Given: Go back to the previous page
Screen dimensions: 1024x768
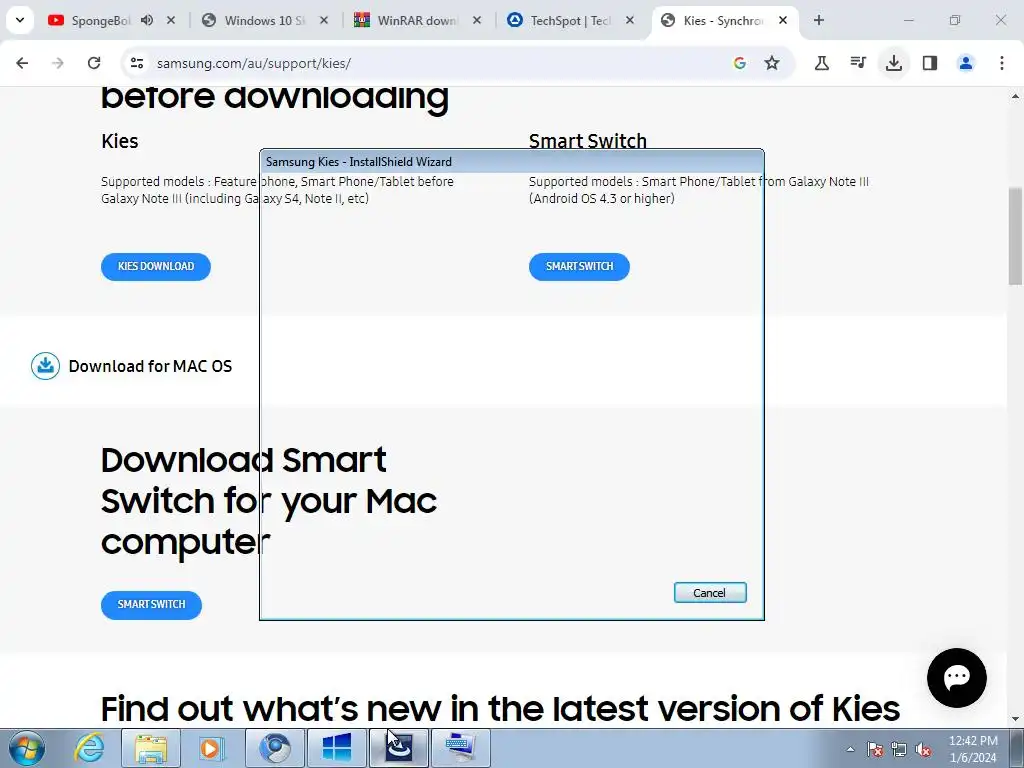Looking at the screenshot, I should click(x=22, y=63).
